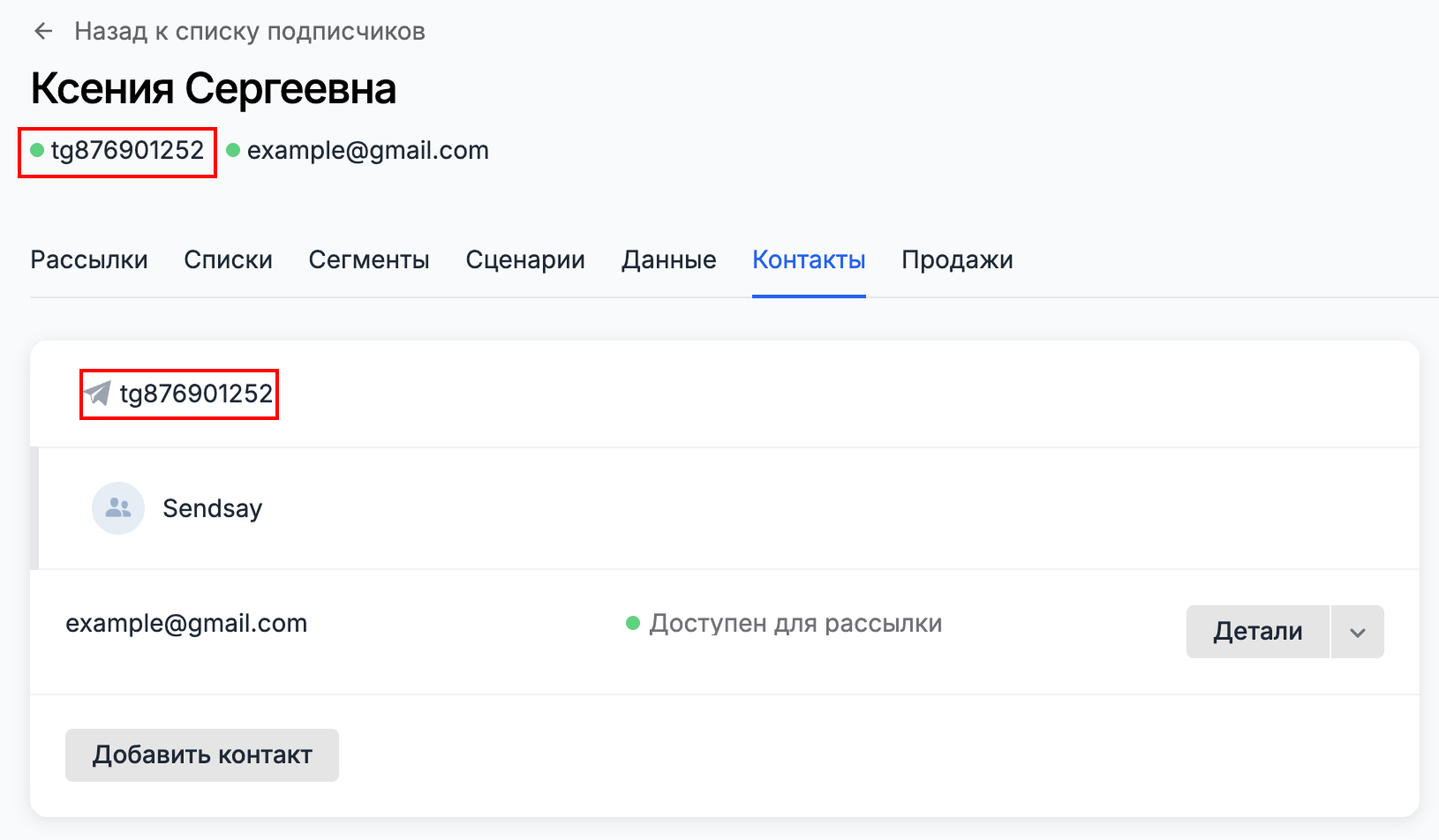Click the Telegram paper plane icon

tap(97, 394)
